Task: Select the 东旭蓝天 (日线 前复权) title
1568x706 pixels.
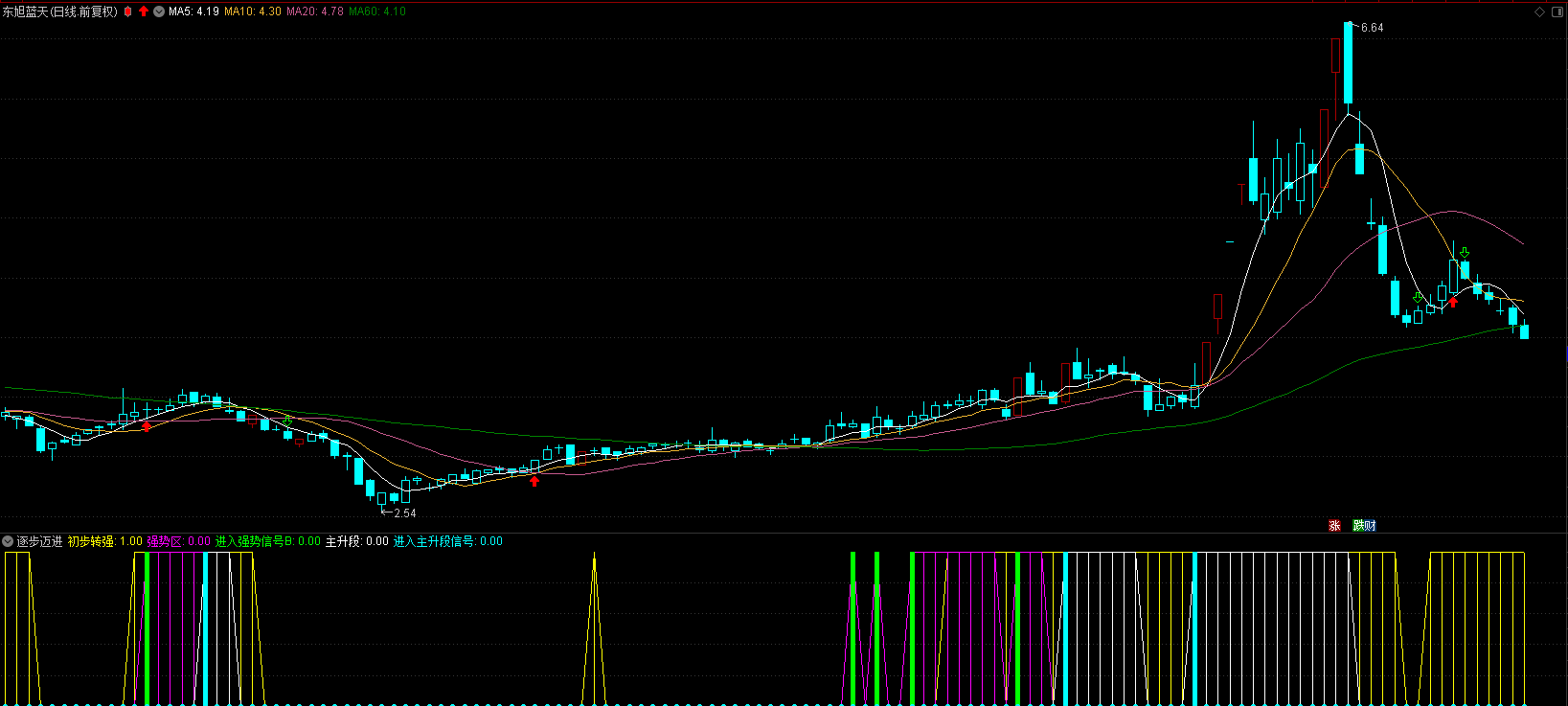Action: [60, 11]
